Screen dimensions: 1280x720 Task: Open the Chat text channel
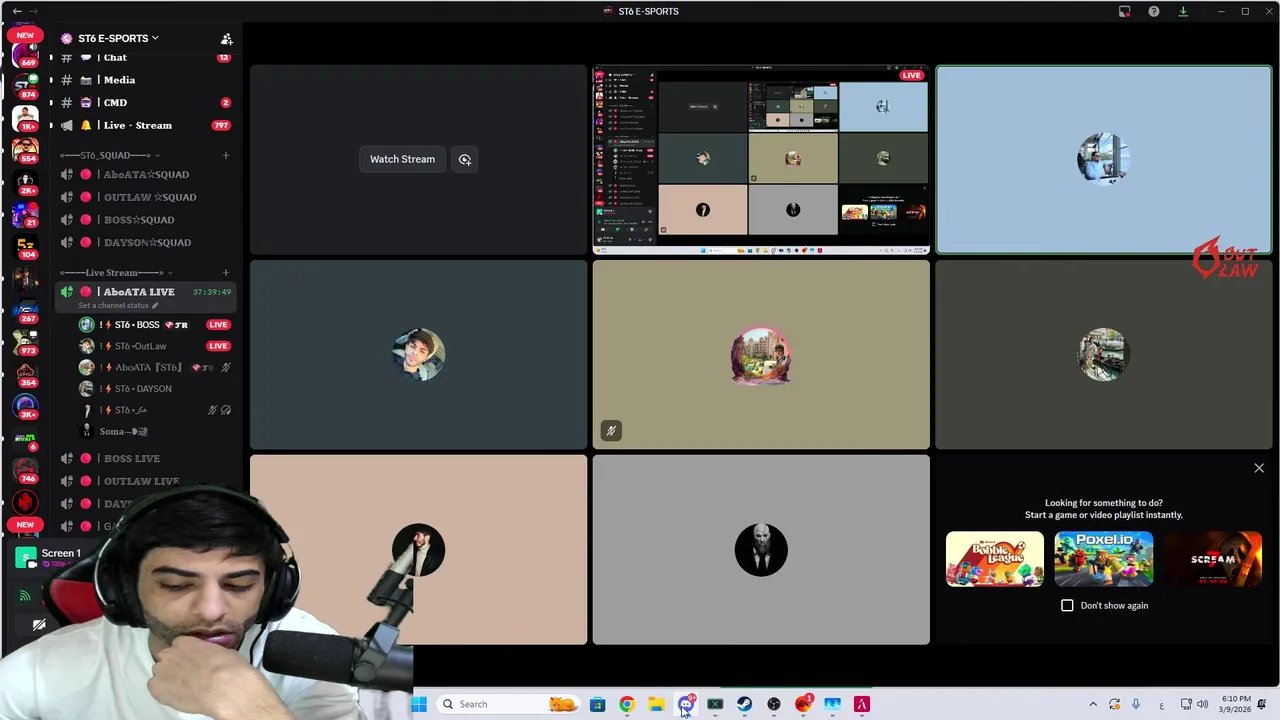(145, 58)
